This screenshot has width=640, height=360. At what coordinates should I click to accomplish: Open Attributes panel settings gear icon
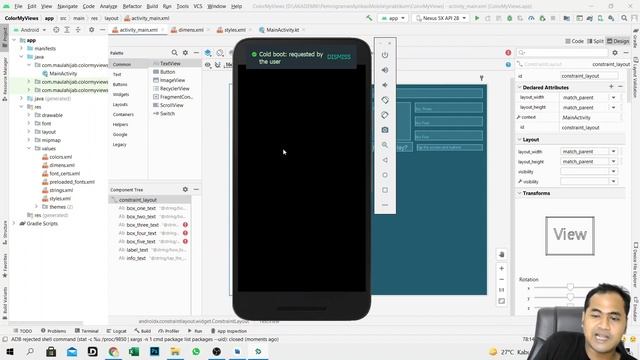click(615, 53)
